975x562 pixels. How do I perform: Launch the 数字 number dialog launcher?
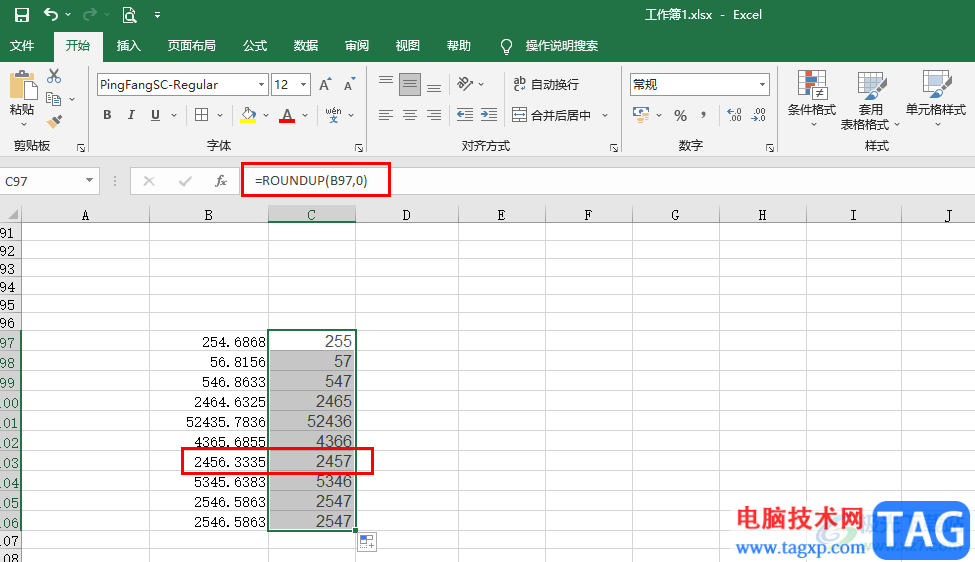click(x=770, y=148)
